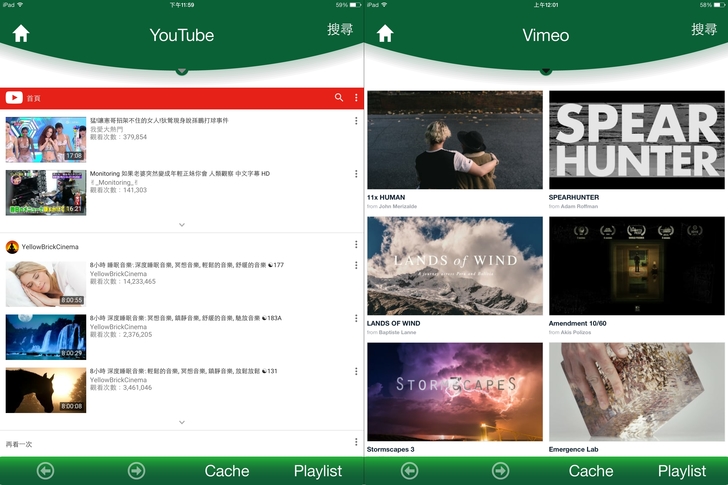The height and width of the screenshot is (485, 728).
Task: Click the title 'Stormscapes 3'
Action: tap(390, 449)
